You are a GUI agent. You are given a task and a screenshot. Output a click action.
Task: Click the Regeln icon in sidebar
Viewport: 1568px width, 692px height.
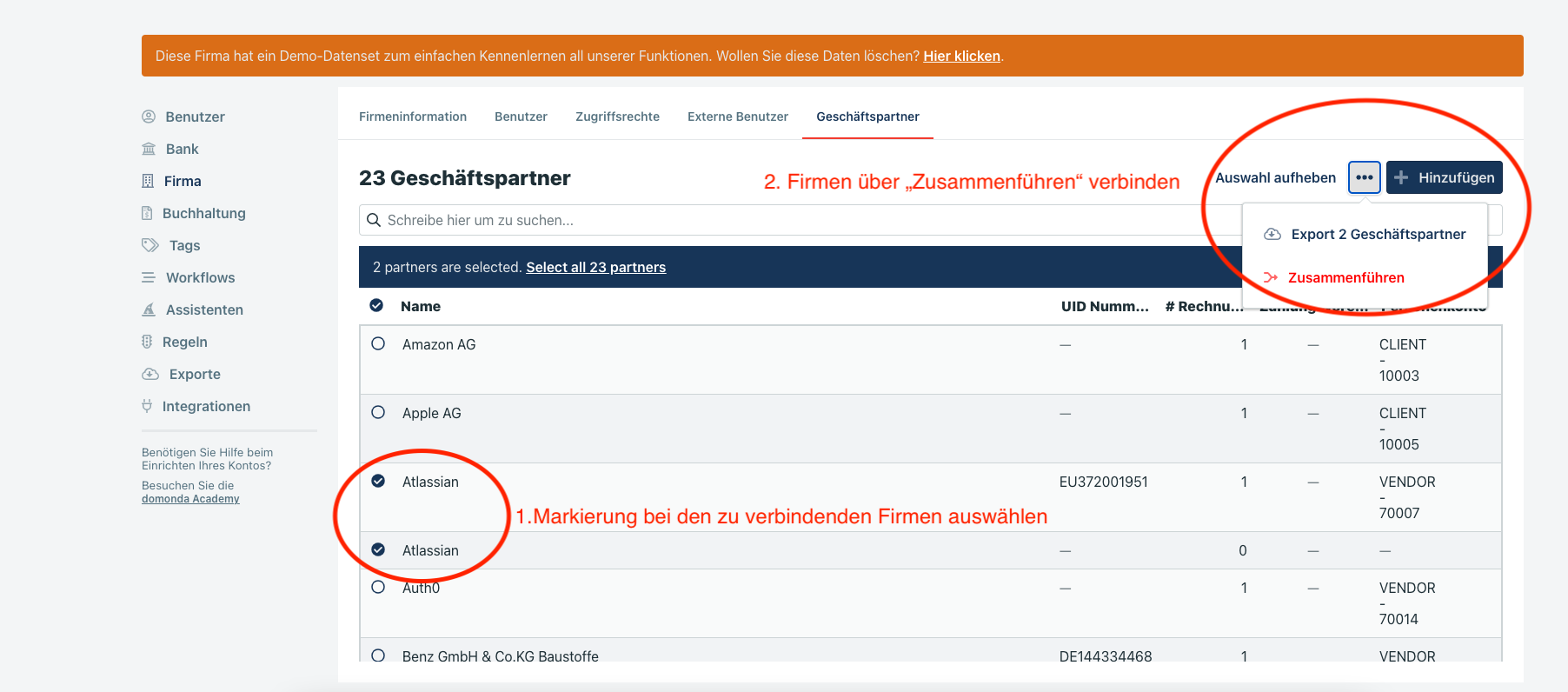point(147,342)
